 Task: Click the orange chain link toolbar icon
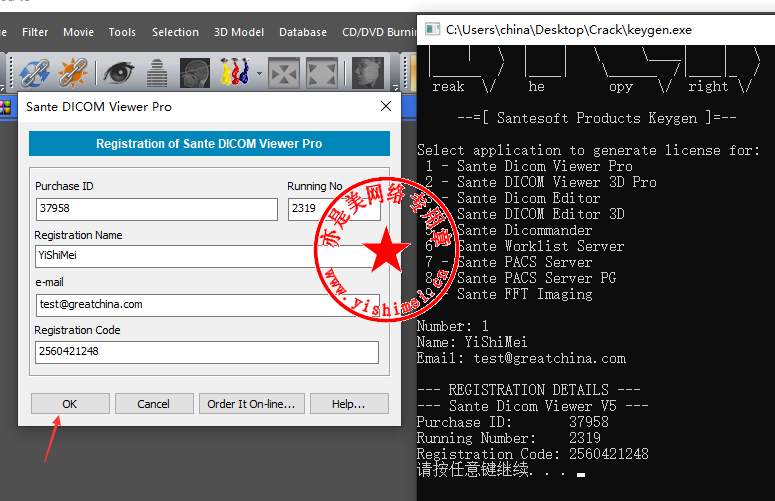(x=71, y=71)
